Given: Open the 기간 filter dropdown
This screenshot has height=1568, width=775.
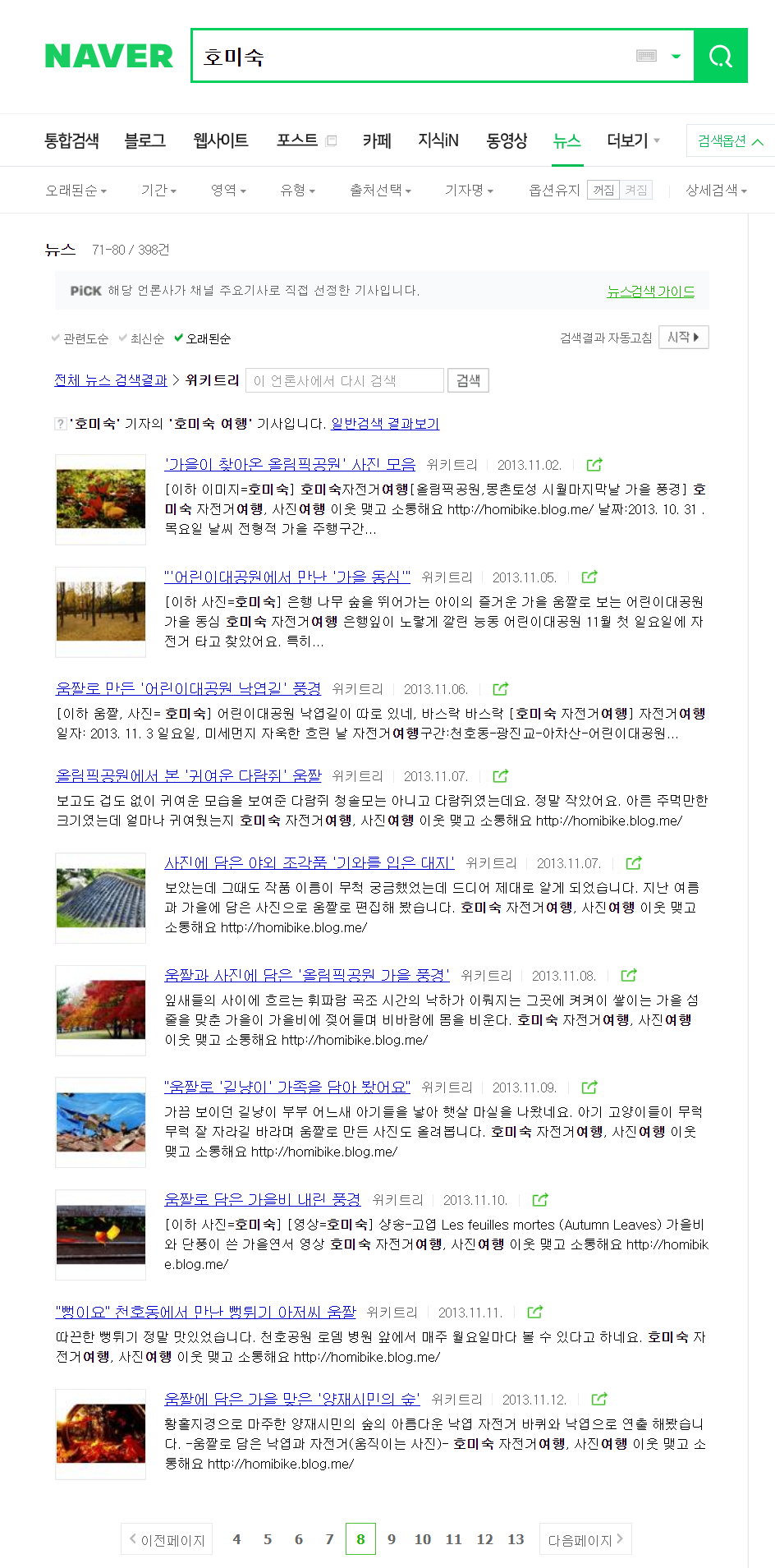Looking at the screenshot, I should tap(159, 191).
